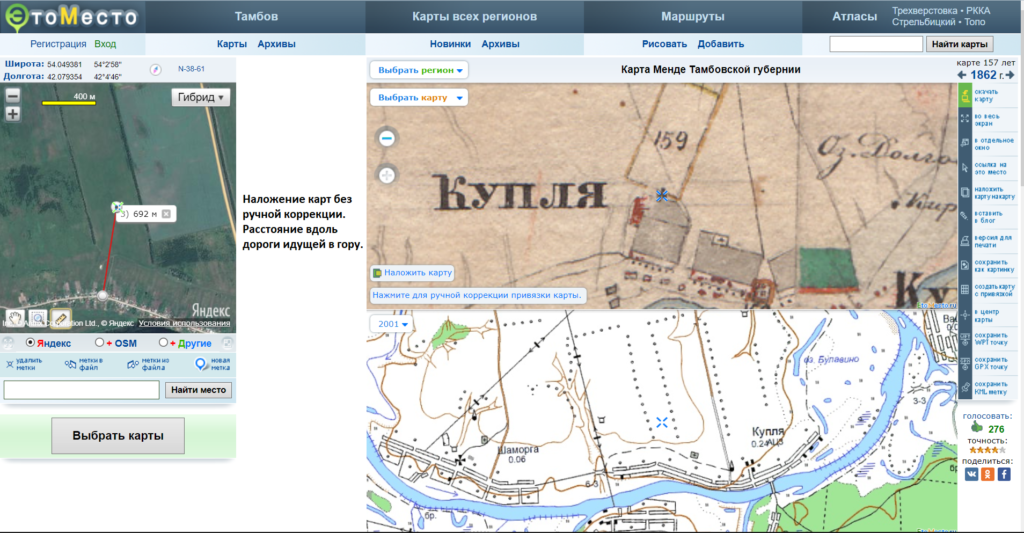The height and width of the screenshot is (533, 1024).
Task: Select the Яндекс map source radio
Action: [29, 343]
